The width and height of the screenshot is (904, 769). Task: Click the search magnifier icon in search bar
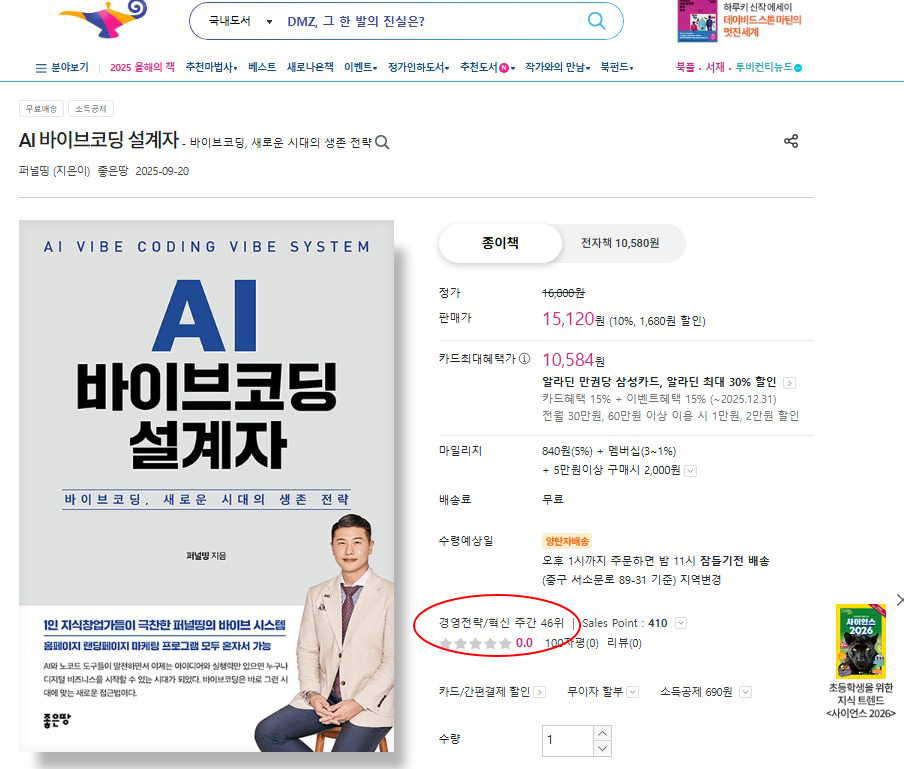[x=596, y=21]
